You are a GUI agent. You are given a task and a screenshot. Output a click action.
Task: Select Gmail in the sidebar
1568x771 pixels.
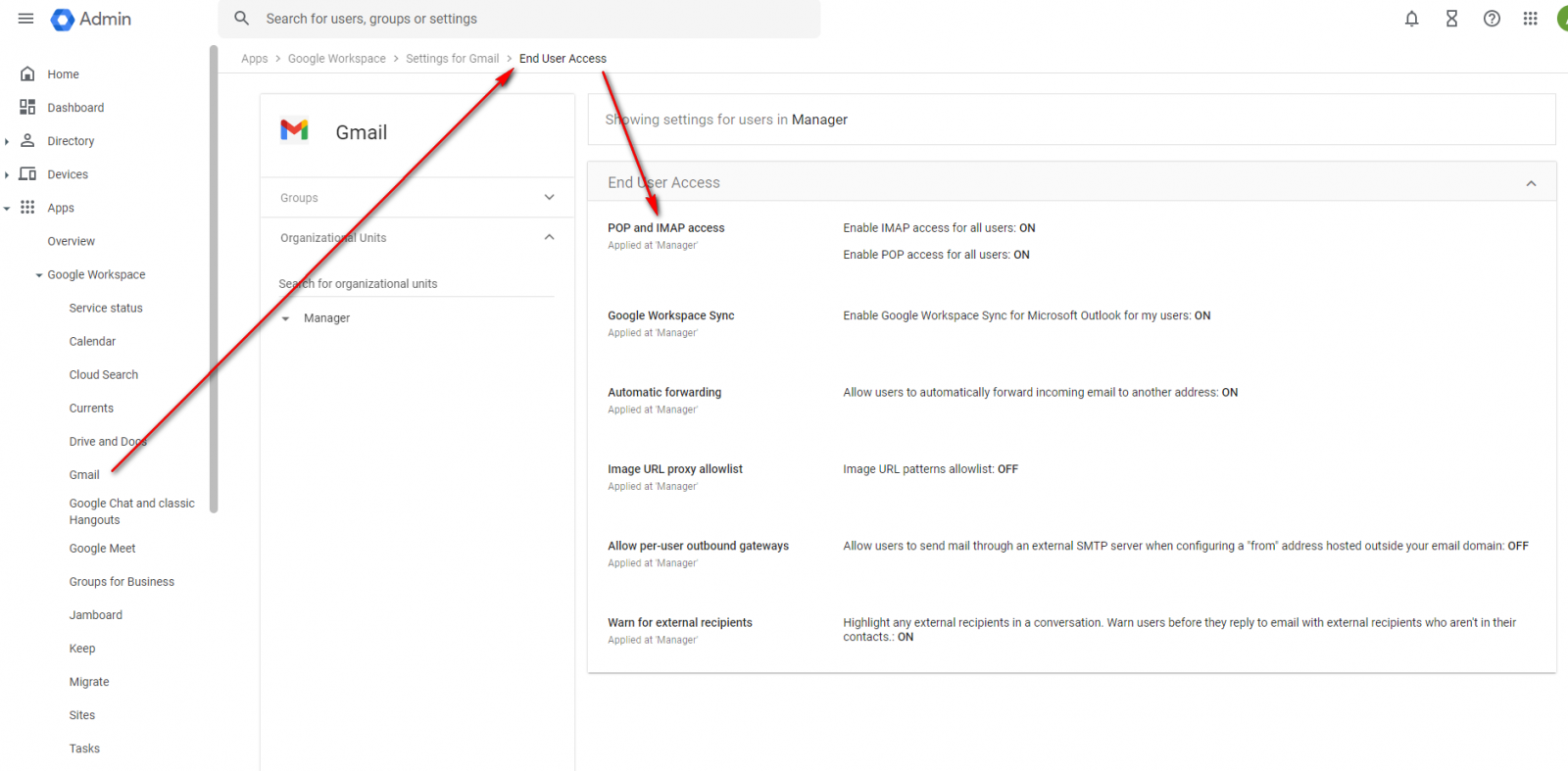pyautogui.click(x=84, y=475)
